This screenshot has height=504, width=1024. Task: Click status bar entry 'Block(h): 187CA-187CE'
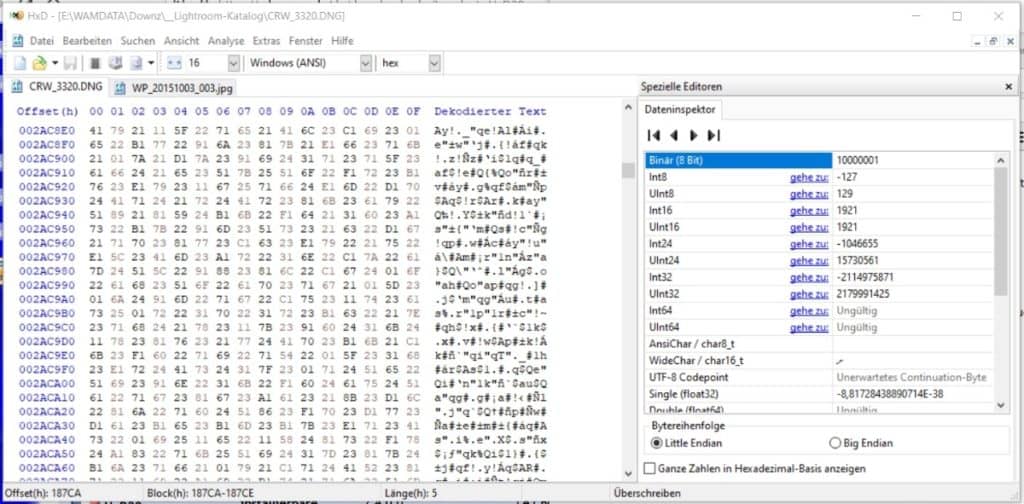click(x=202, y=494)
